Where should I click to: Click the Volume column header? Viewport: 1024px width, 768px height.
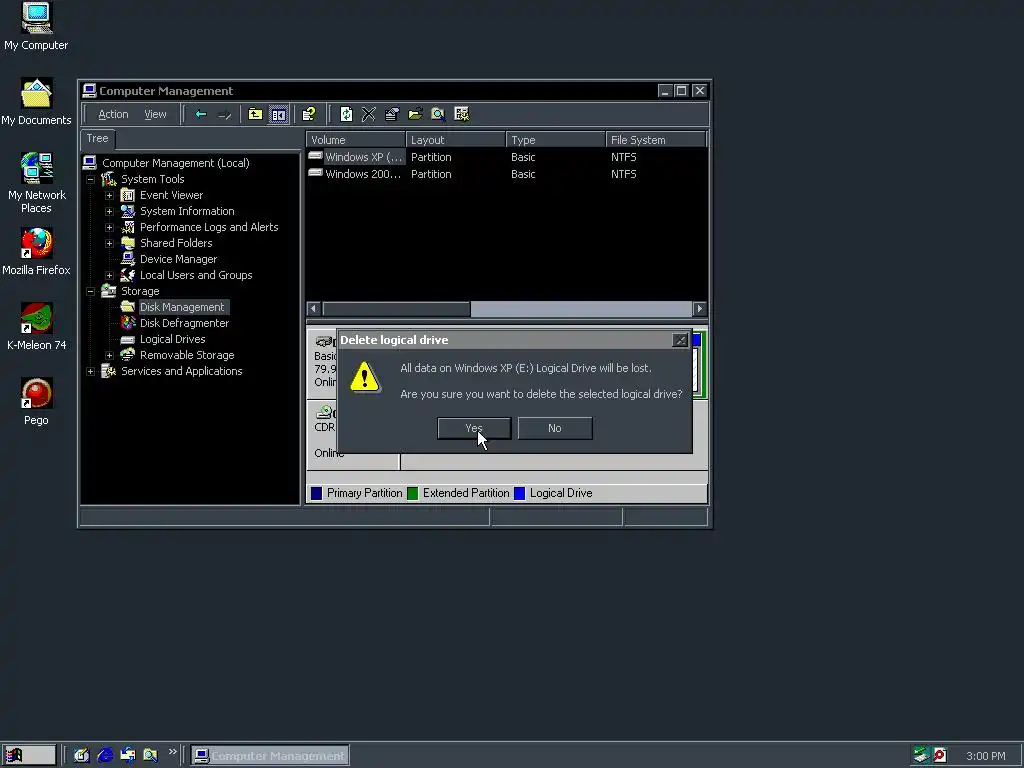(356, 140)
